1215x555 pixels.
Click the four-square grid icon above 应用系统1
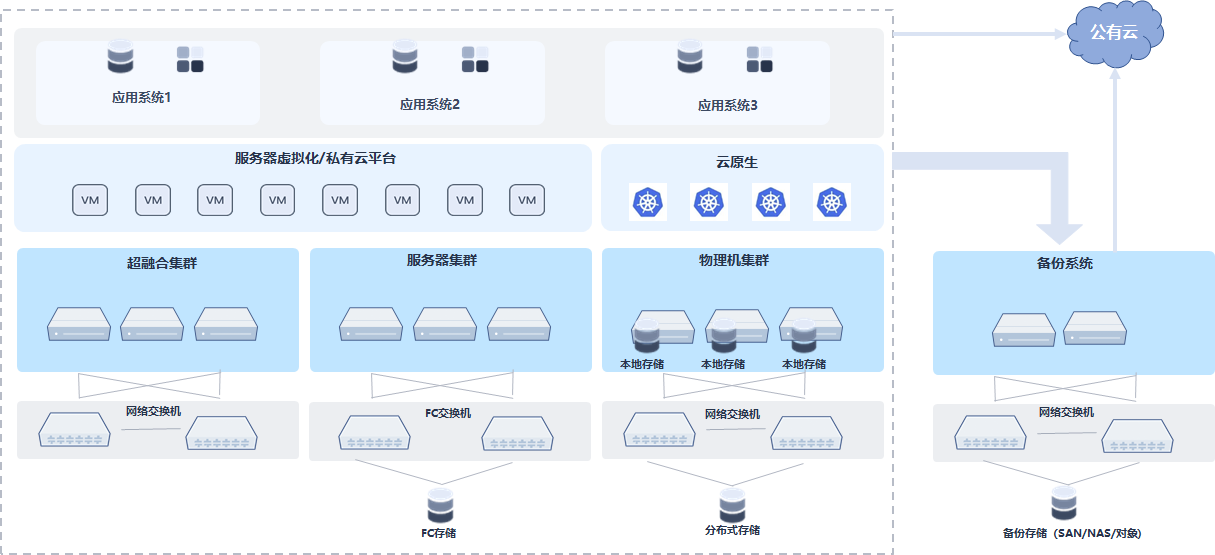click(x=190, y=59)
